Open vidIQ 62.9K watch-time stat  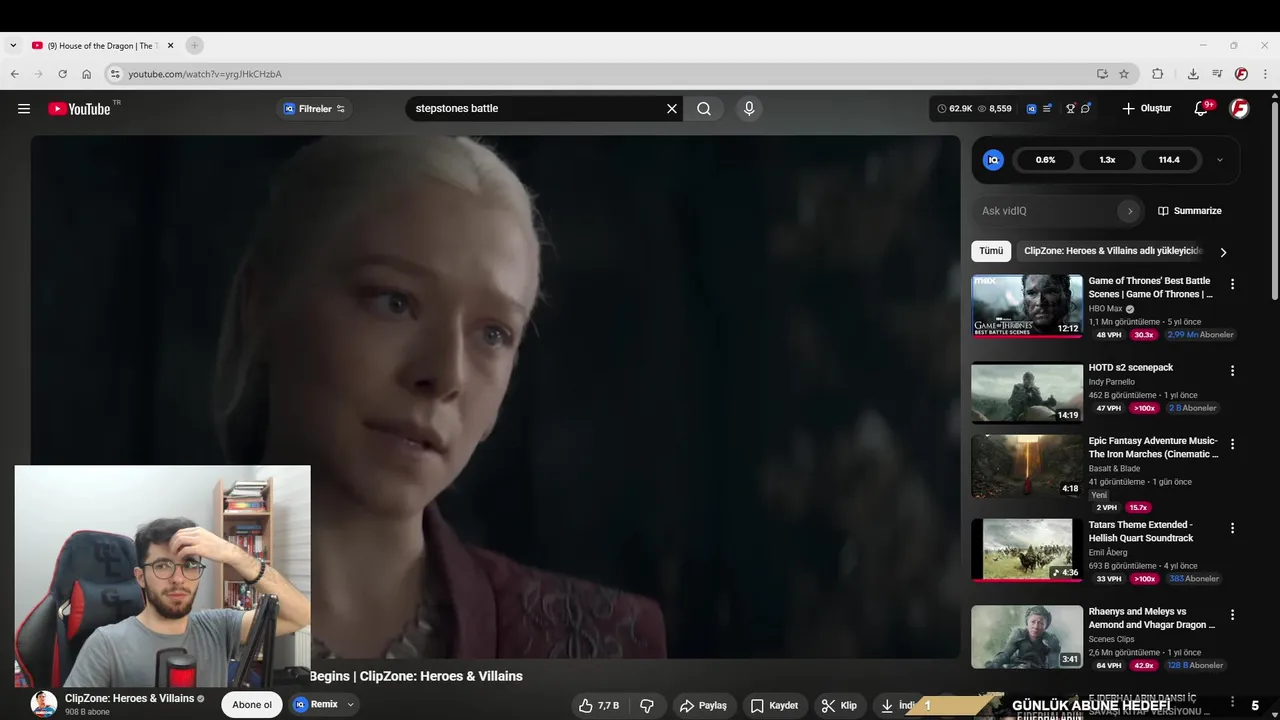pos(955,109)
